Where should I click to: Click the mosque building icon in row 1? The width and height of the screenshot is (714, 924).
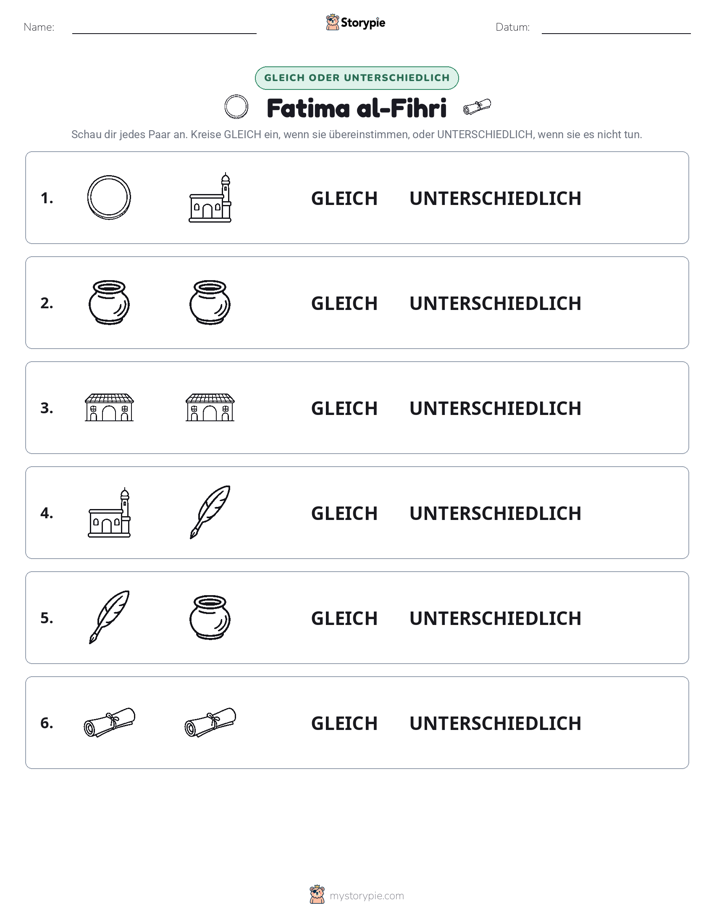210,198
